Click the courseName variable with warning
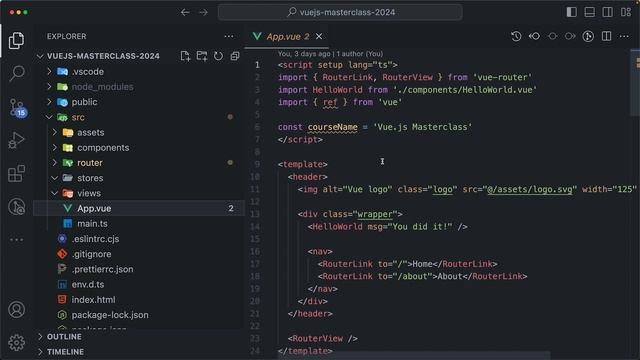The width and height of the screenshot is (640, 360). tap(333, 127)
